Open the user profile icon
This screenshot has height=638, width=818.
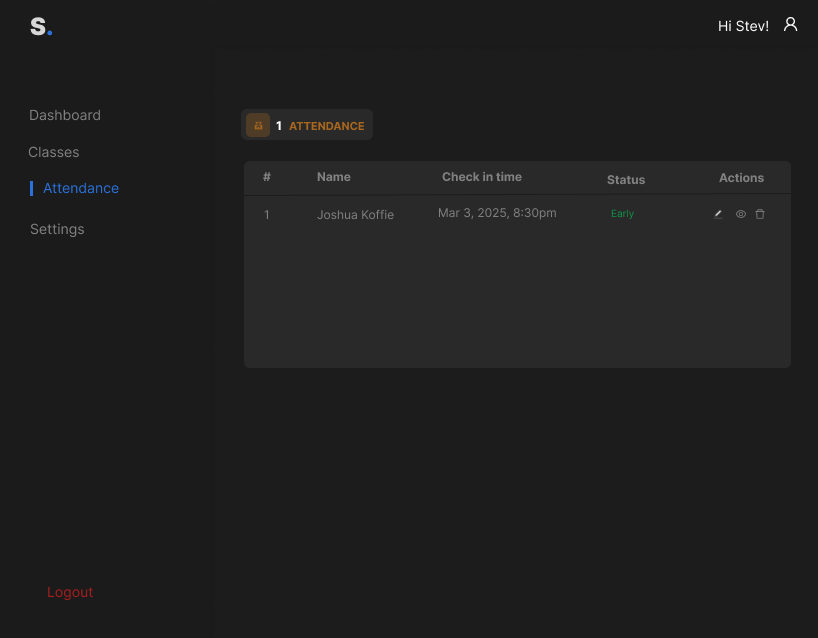pyautogui.click(x=790, y=24)
